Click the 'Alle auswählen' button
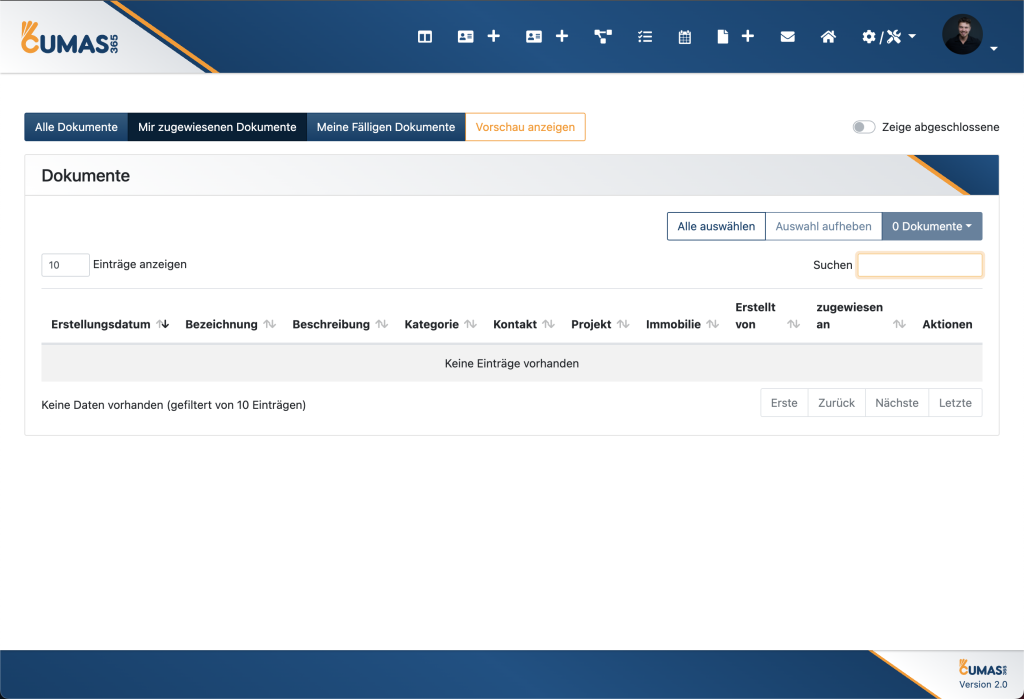 (716, 226)
